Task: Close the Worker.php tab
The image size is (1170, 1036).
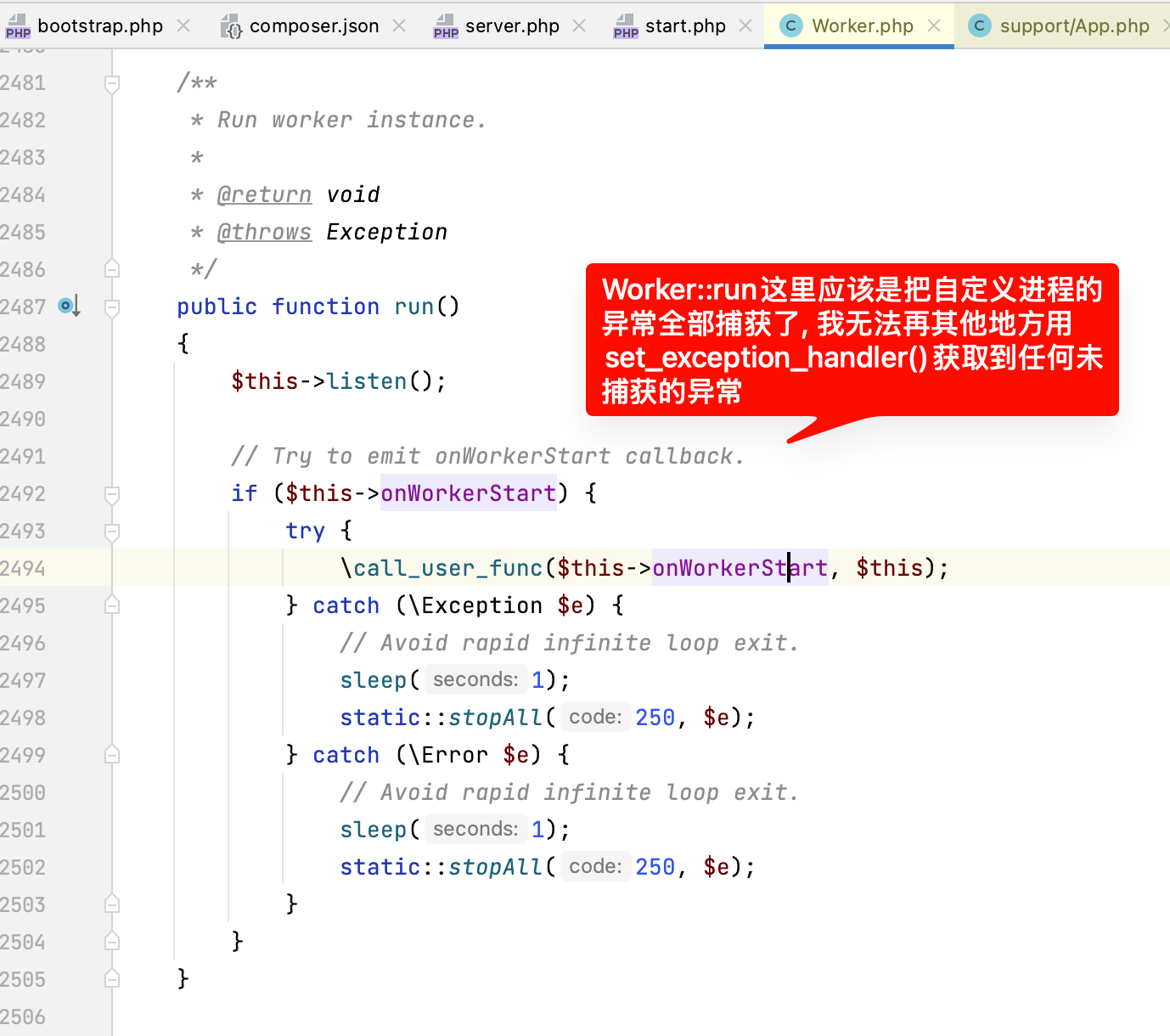Action: 934,26
